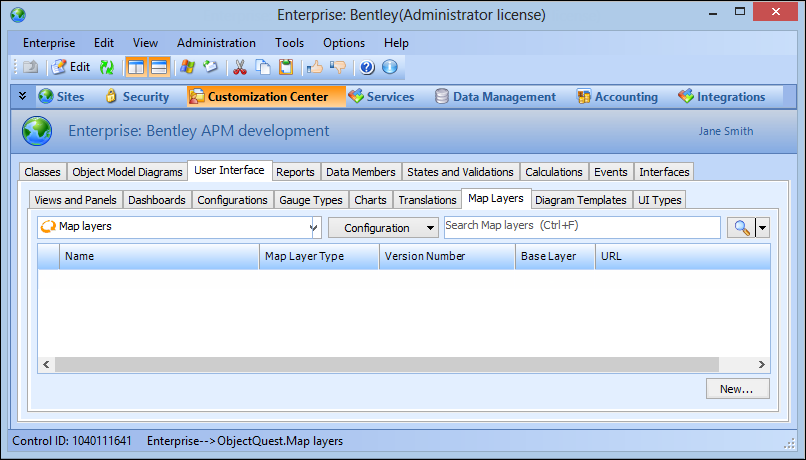This screenshot has width=806, height=460.
Task: Open Help with the question mark icon
Action: 367,68
